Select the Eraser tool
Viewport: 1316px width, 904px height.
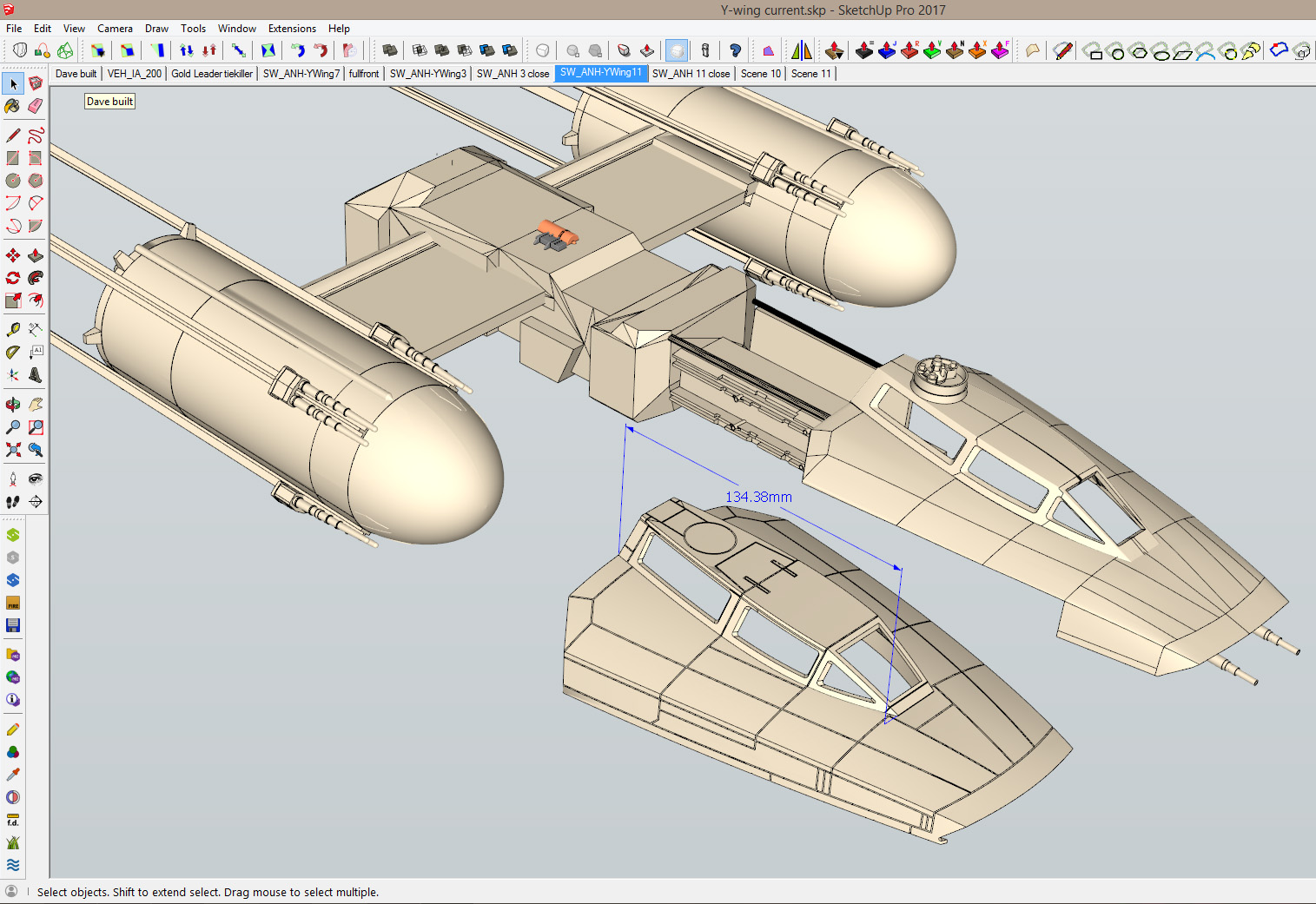[36, 106]
